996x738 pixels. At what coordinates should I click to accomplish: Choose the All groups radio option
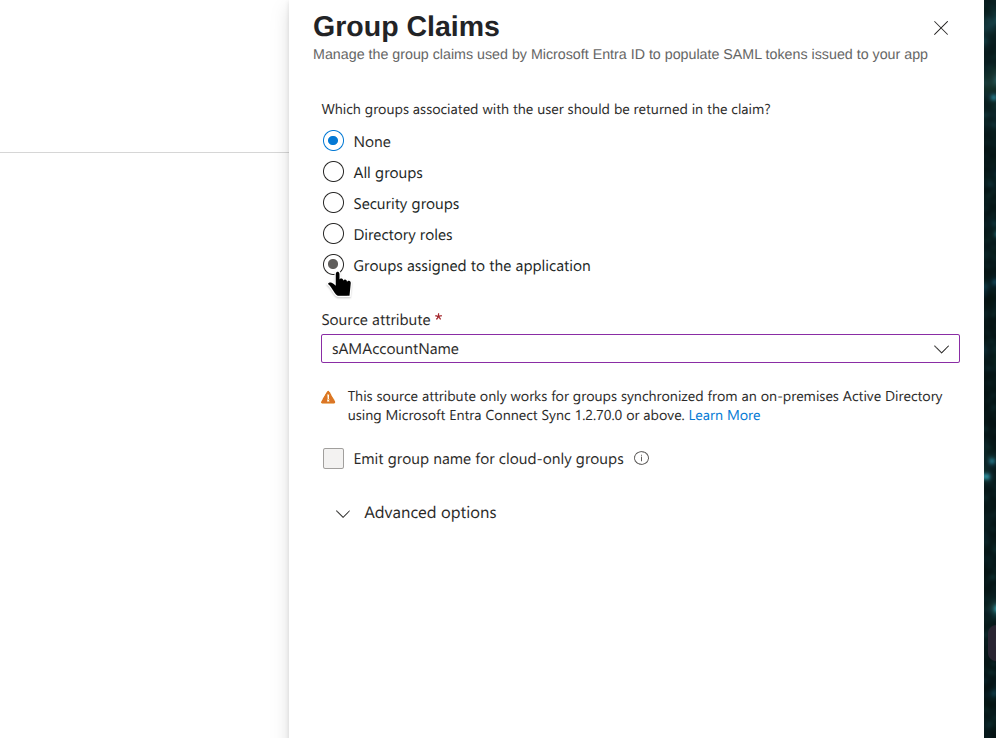(334, 172)
